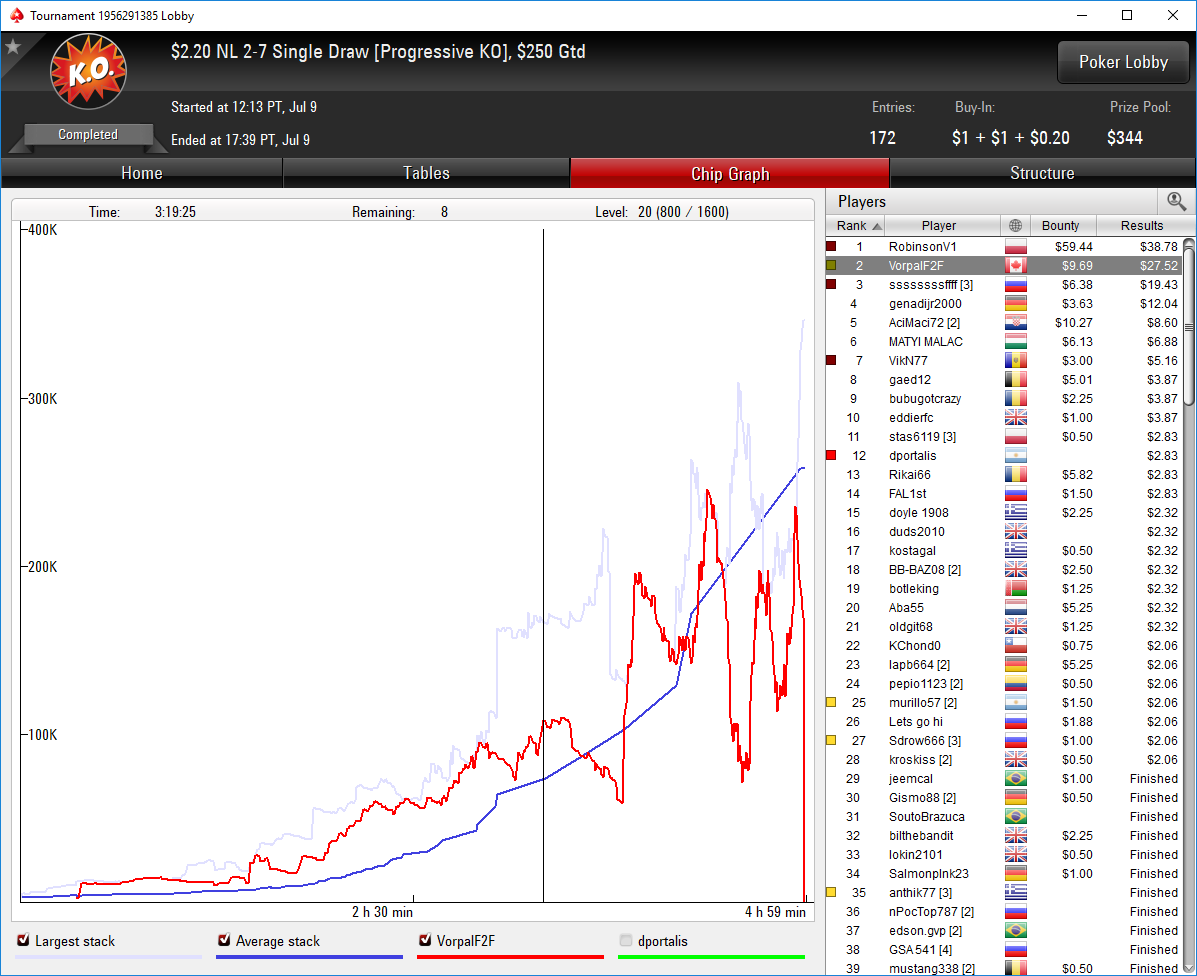Select player dportalis in the list
The image size is (1197, 976).
point(1004,456)
